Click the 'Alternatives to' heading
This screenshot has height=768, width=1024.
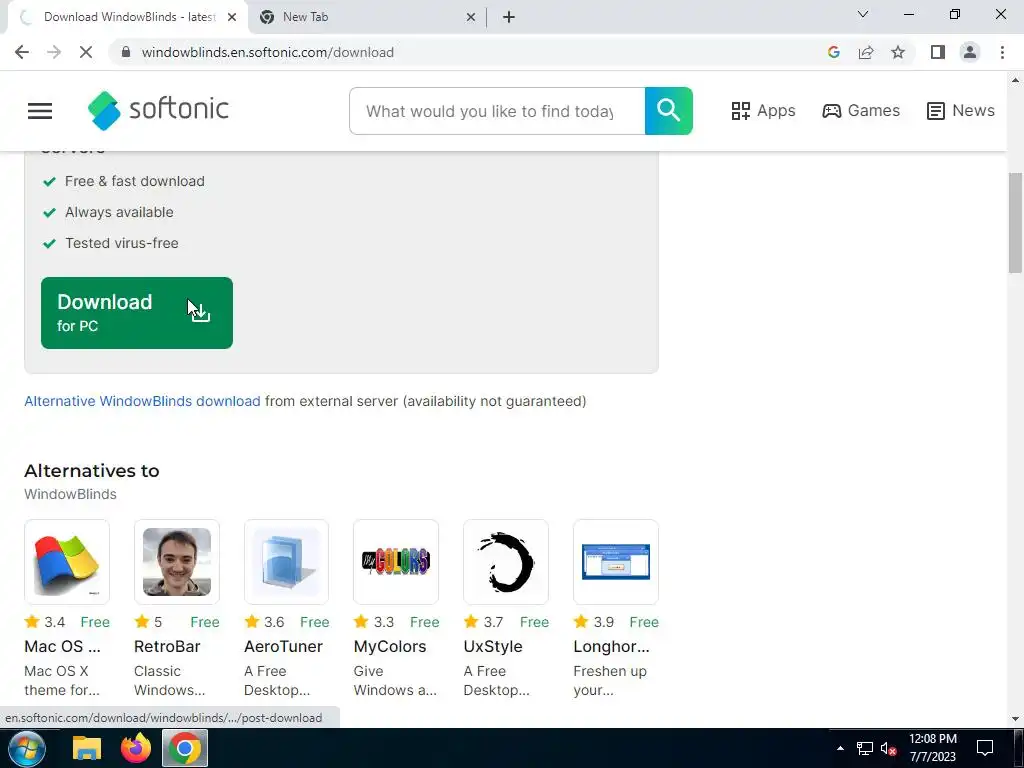(91, 471)
